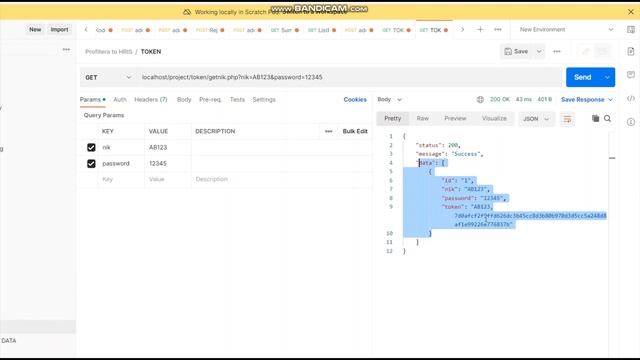This screenshot has width=640, height=360.
Task: Switch to the Tests tab
Action: tap(237, 100)
